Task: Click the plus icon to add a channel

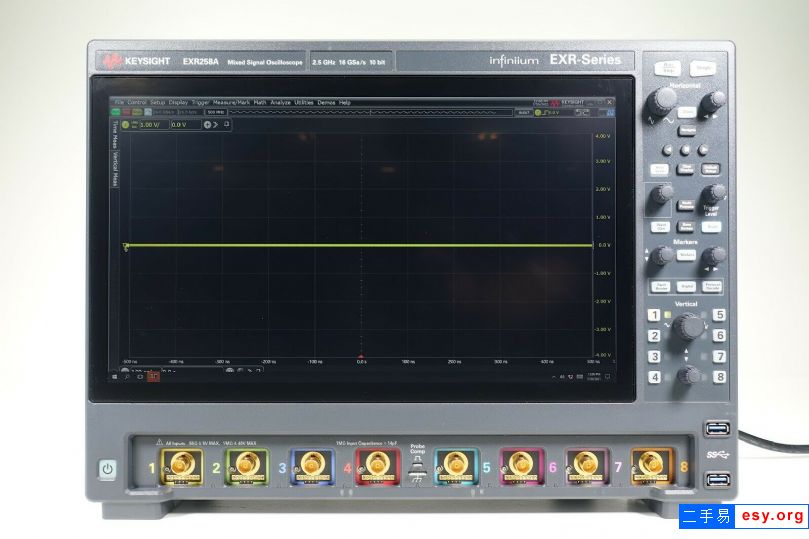Action: click(207, 124)
